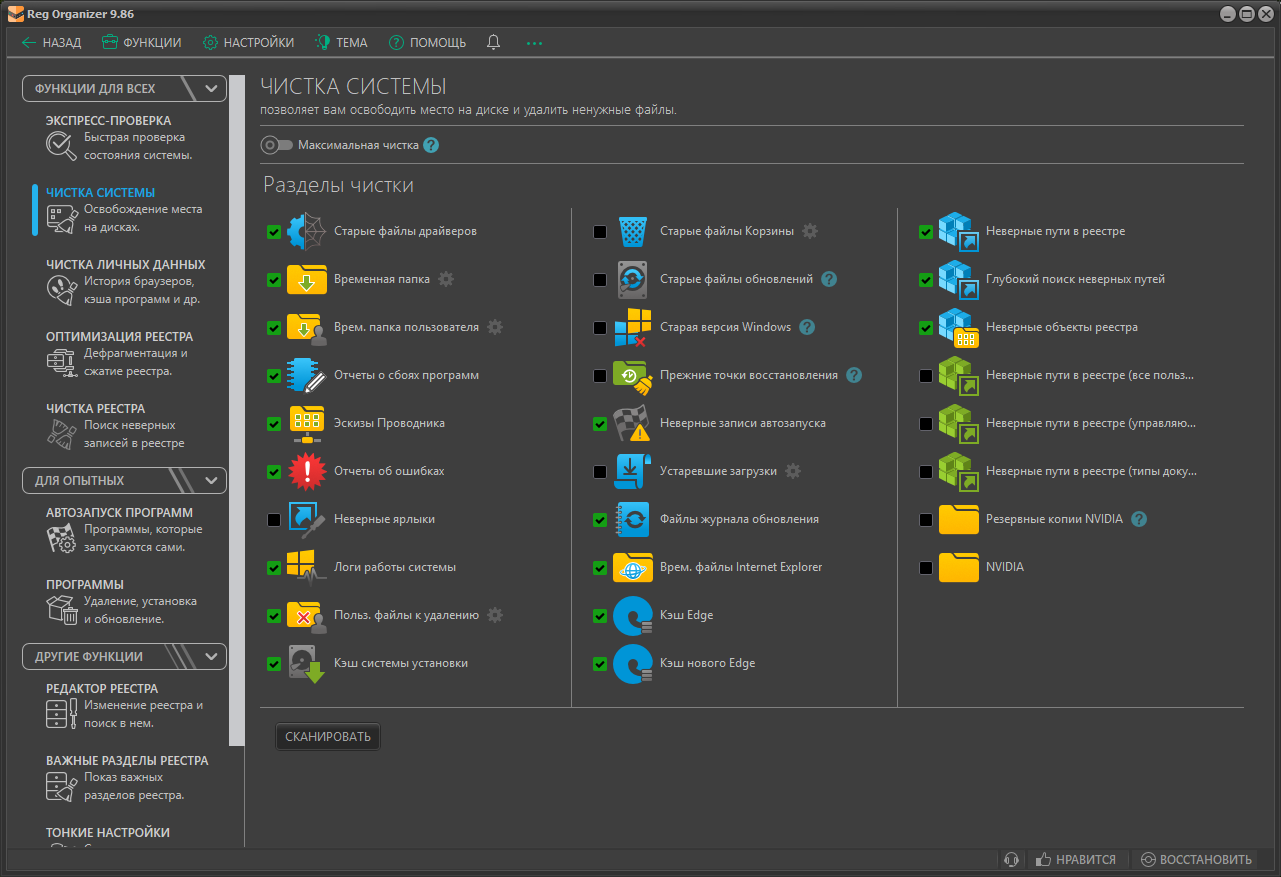Image resolution: width=1281 pixels, height=877 pixels.
Task: Collapse the ФУНКЦИИ ДЛЯ ВСЕХ section
Action: point(211,89)
